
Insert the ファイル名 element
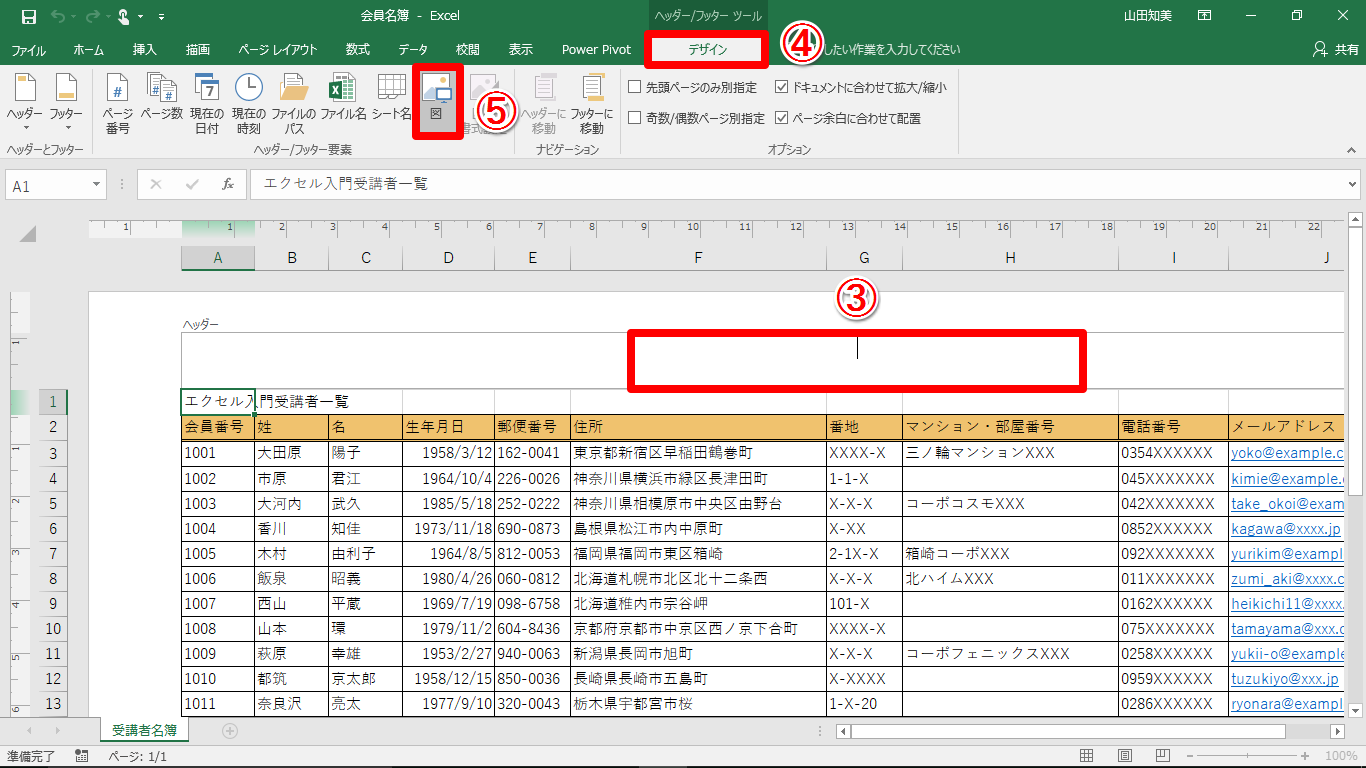[x=343, y=97]
